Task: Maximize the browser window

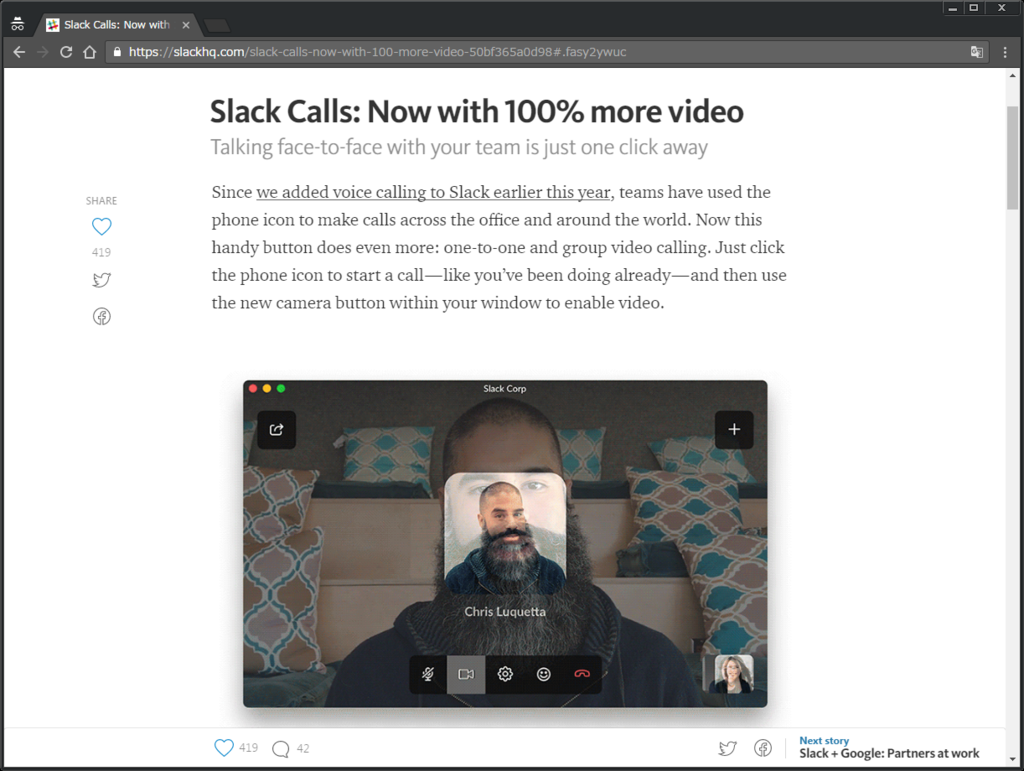Action: (x=974, y=8)
